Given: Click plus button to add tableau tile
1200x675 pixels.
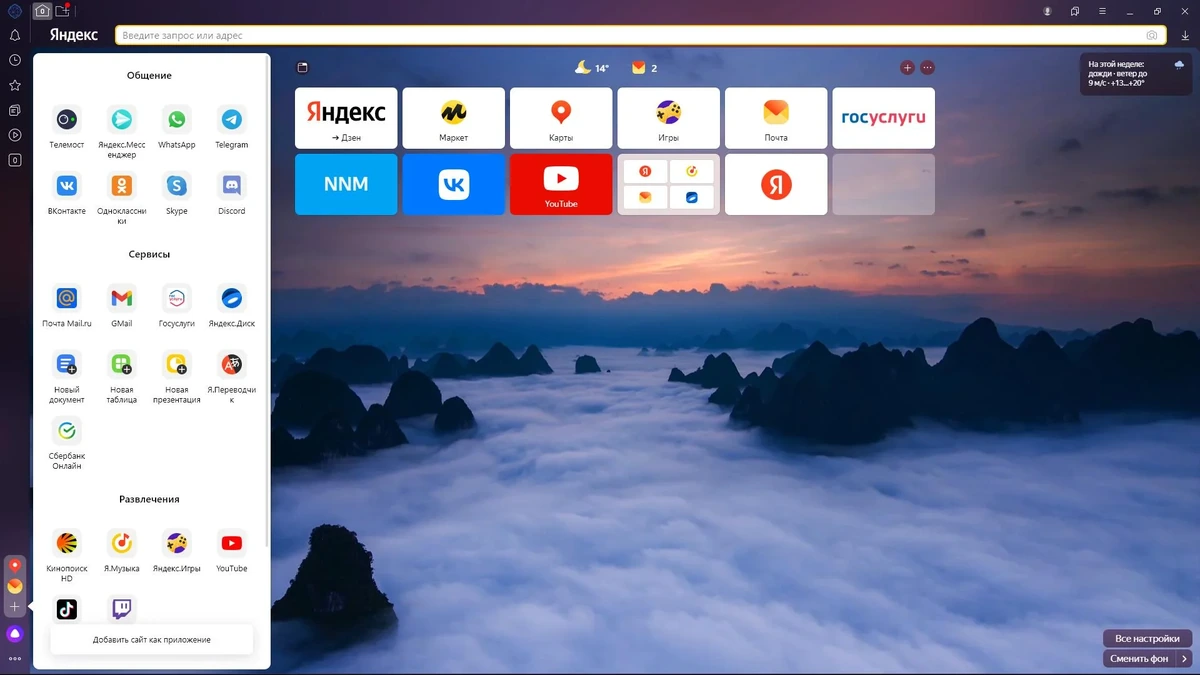Looking at the screenshot, I should [x=907, y=68].
